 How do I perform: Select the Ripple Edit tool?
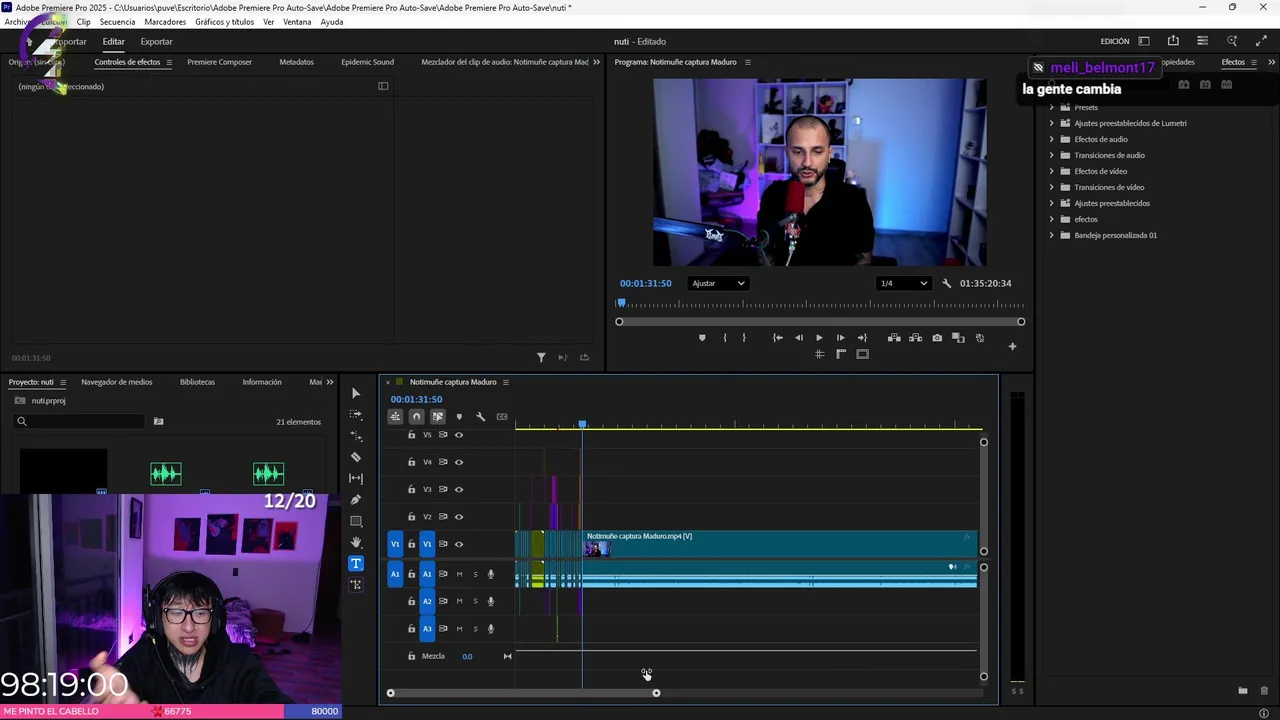356,436
